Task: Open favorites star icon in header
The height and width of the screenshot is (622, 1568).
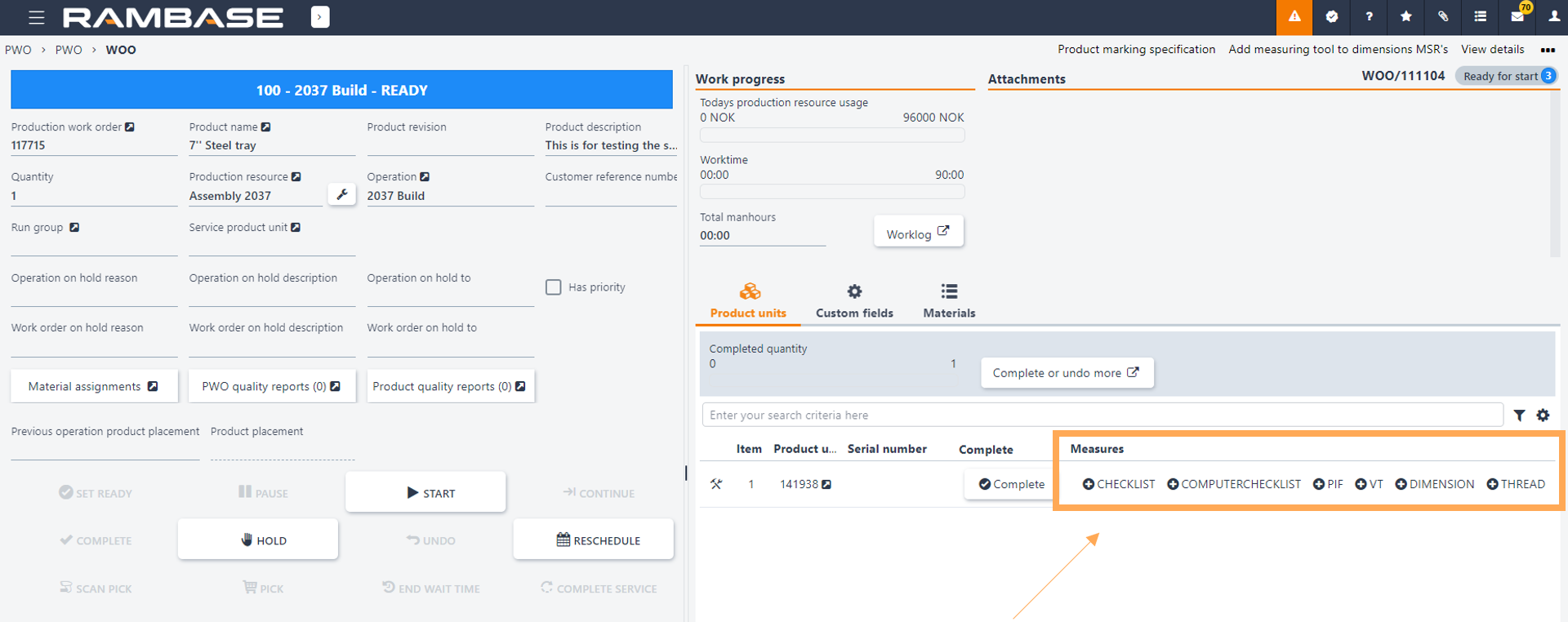Action: pyautogui.click(x=1405, y=17)
